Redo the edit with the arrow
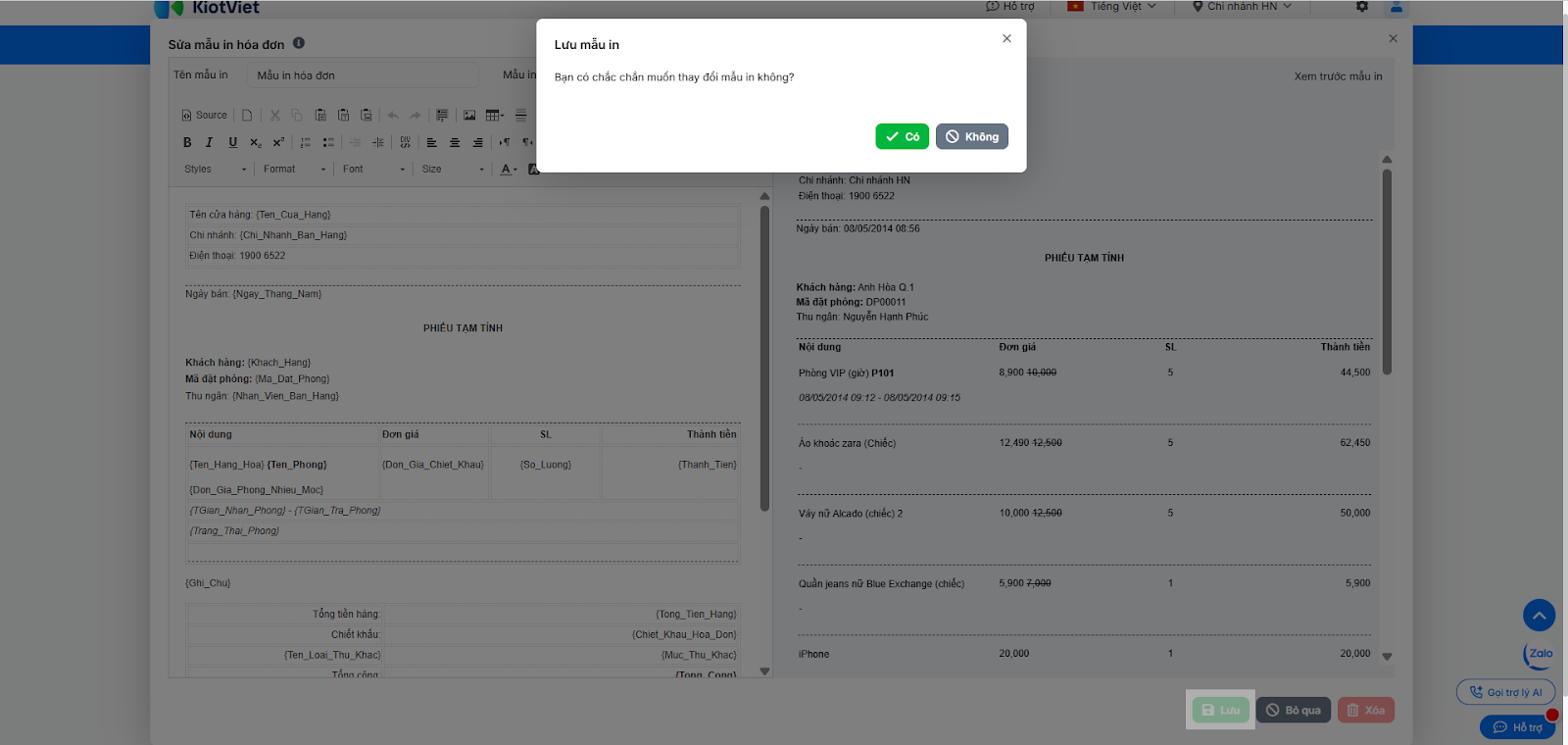Image resolution: width=1568 pixels, height=745 pixels. coord(416,115)
